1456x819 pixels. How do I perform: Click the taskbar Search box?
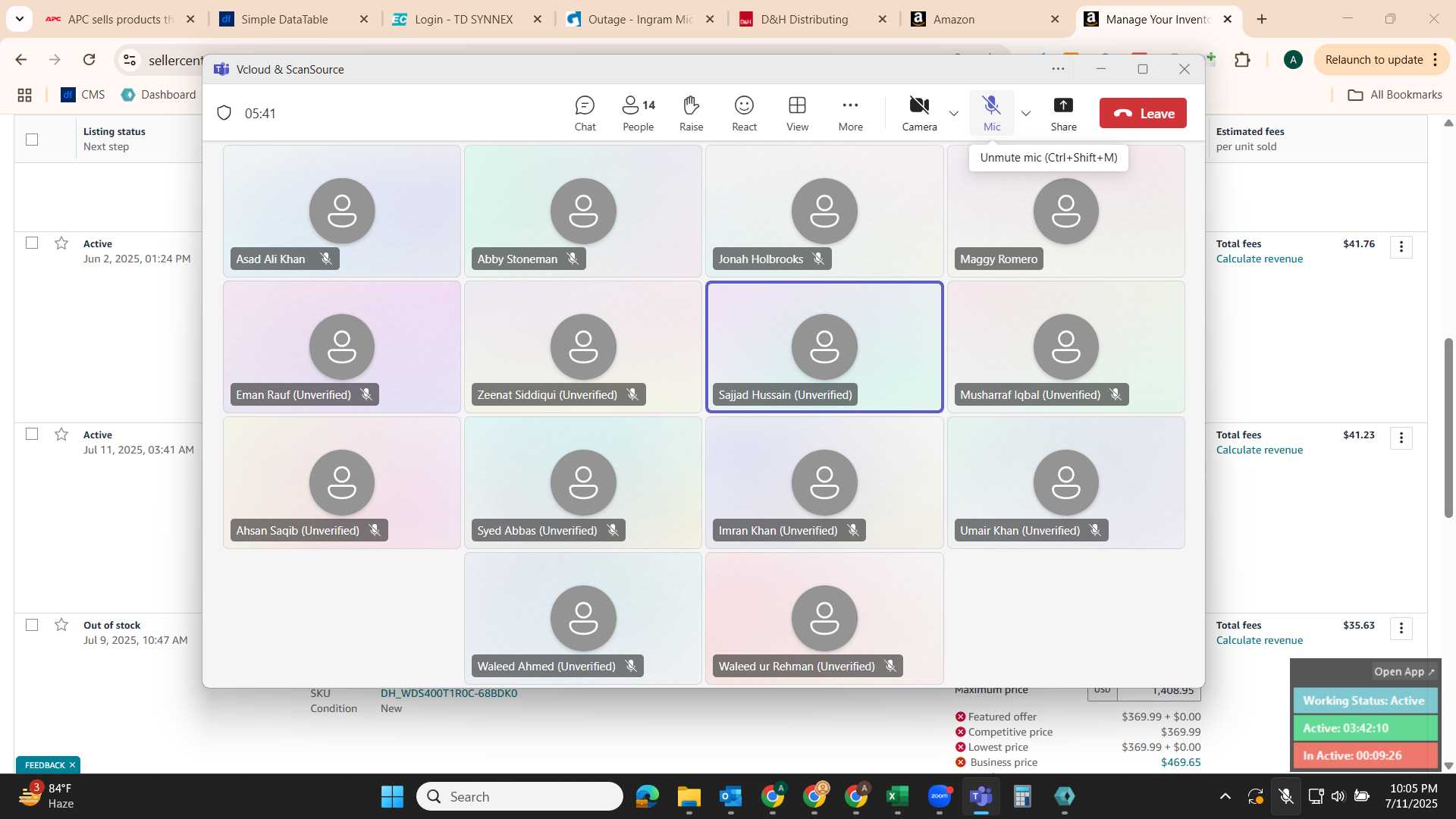(519, 797)
